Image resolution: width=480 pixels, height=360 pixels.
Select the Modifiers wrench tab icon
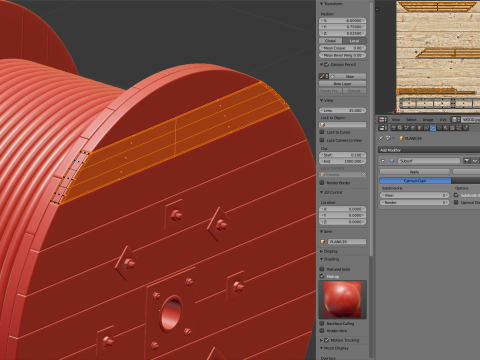(433, 128)
